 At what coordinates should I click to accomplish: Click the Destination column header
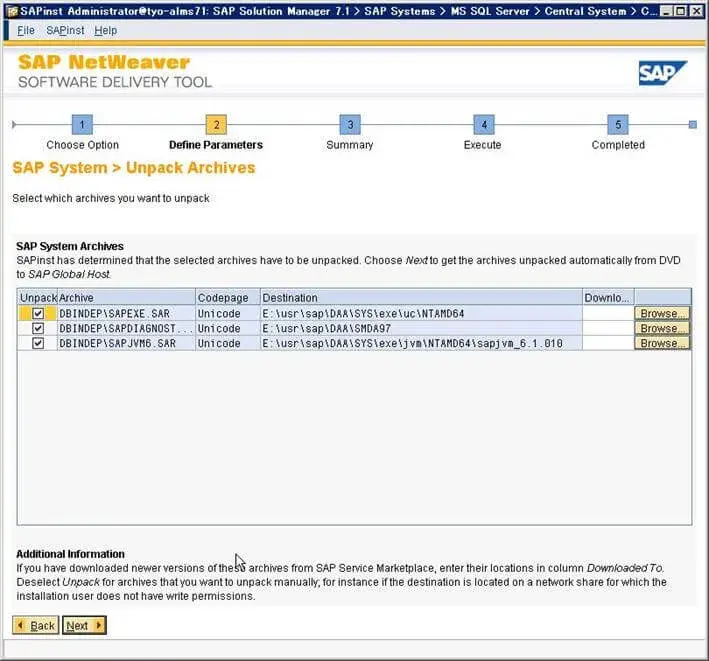(421, 297)
